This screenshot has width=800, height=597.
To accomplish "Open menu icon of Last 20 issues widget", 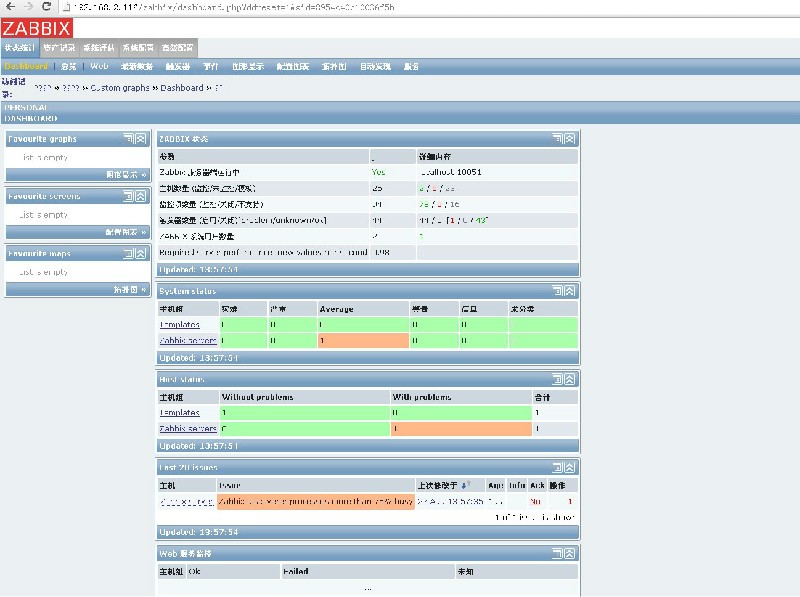I will pyautogui.click(x=558, y=467).
